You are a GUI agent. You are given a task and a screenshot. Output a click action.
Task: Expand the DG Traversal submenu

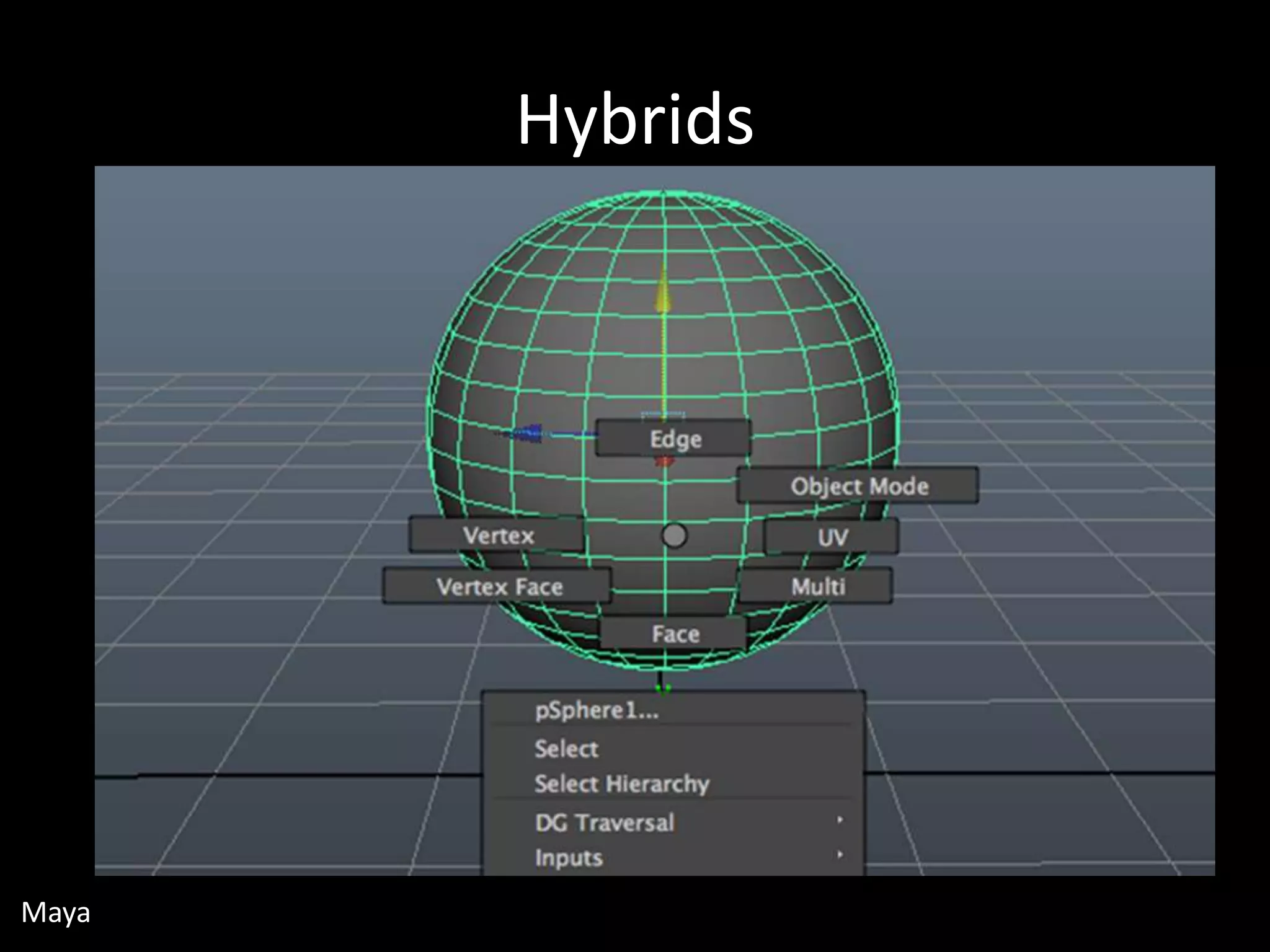pyautogui.click(x=673, y=822)
